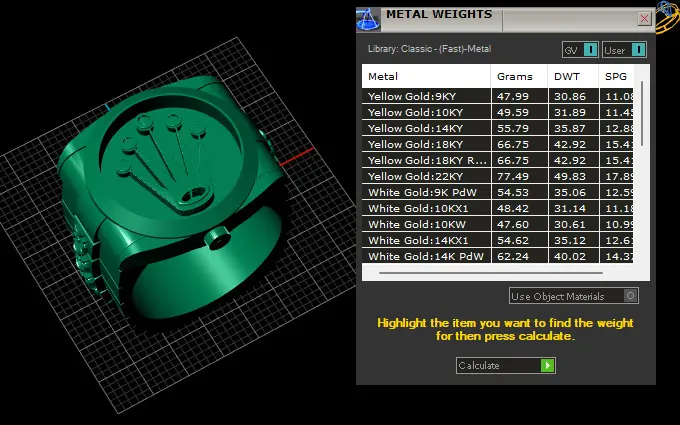
Task: Select the Yellow Gold:14KY row
Action: tap(497, 128)
